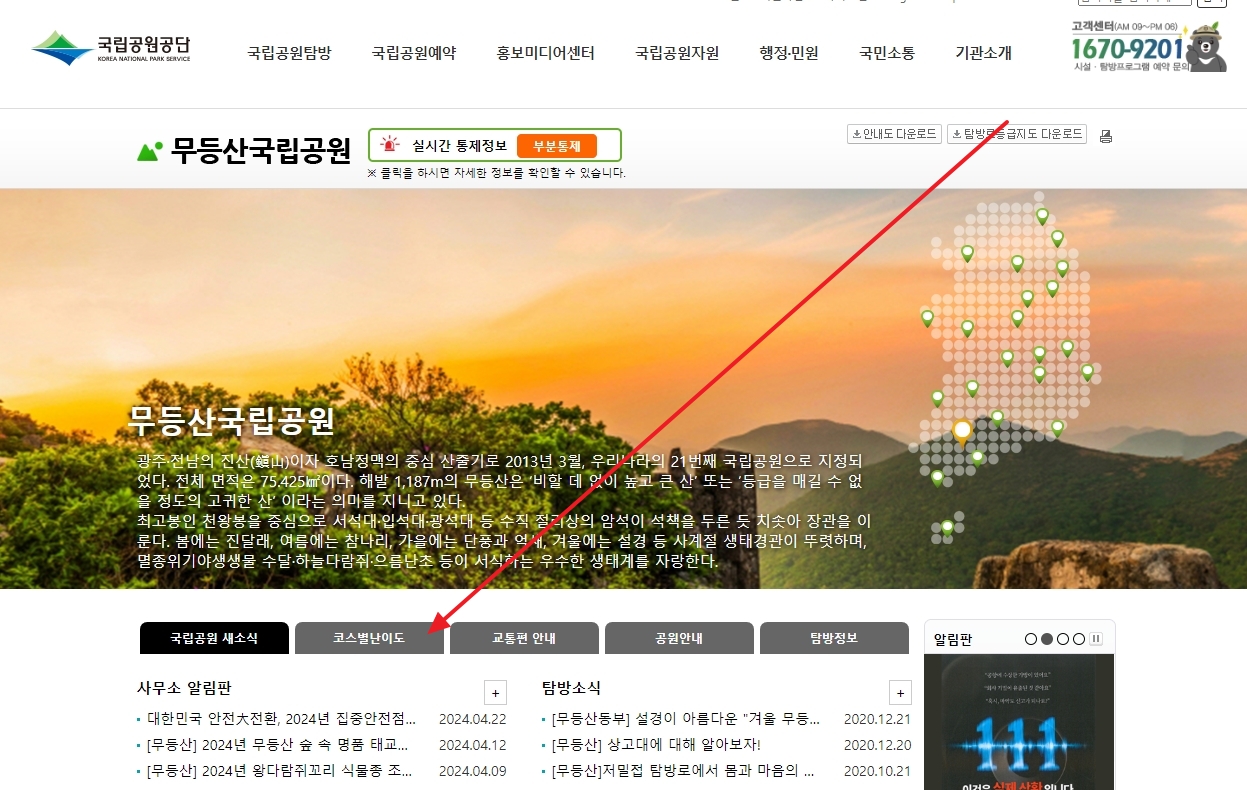The image size is (1247, 790).
Task: Show the fourth 알림판 slide dot
Action: click(x=1079, y=639)
